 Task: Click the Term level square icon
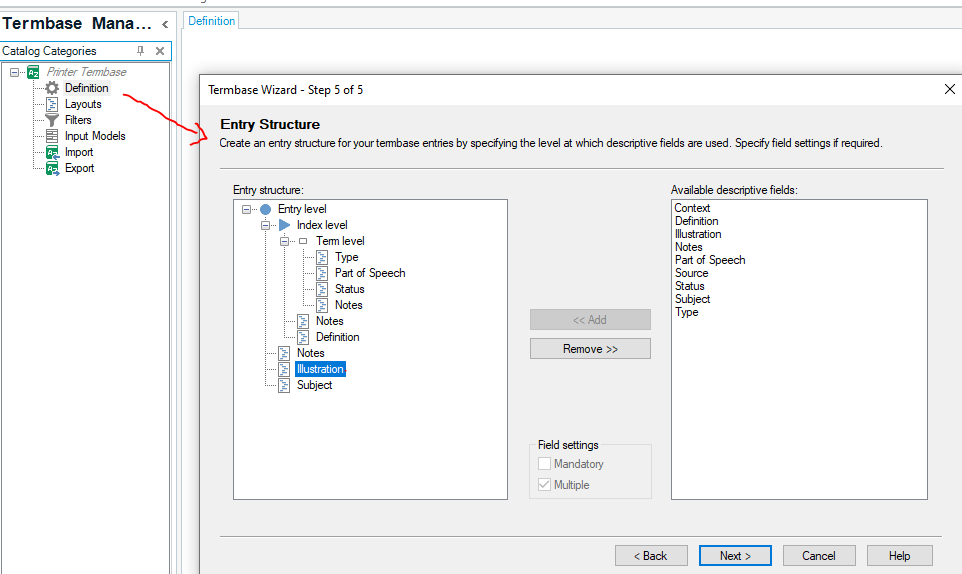303,241
